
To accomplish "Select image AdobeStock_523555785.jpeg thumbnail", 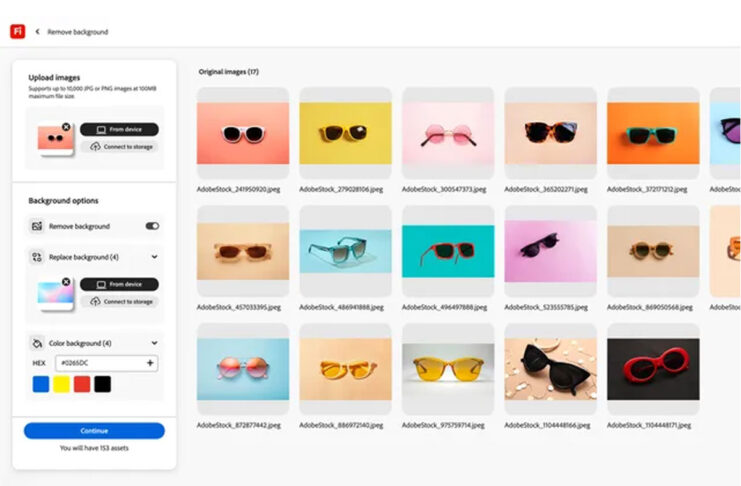I will tap(551, 251).
